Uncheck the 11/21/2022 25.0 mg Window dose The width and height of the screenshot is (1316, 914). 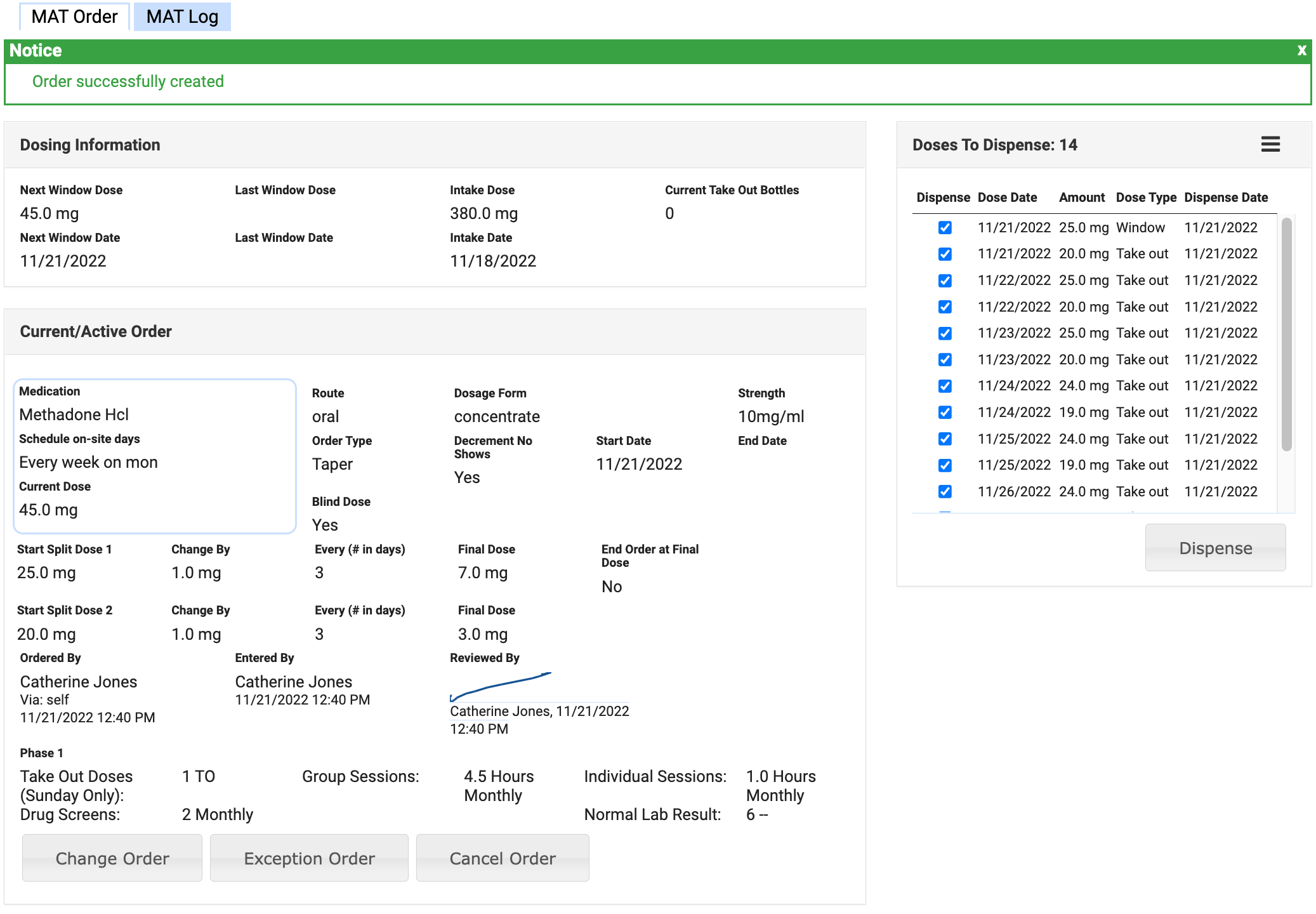click(945, 227)
